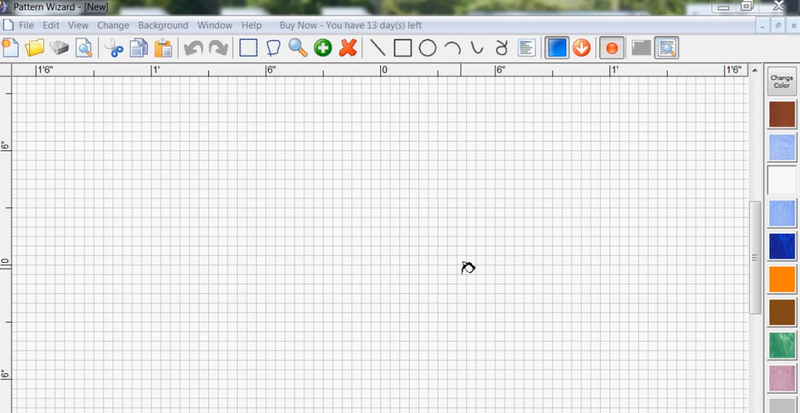Screen dimensions: 800x413
Task: Click the green plus add icon
Action: [323, 48]
